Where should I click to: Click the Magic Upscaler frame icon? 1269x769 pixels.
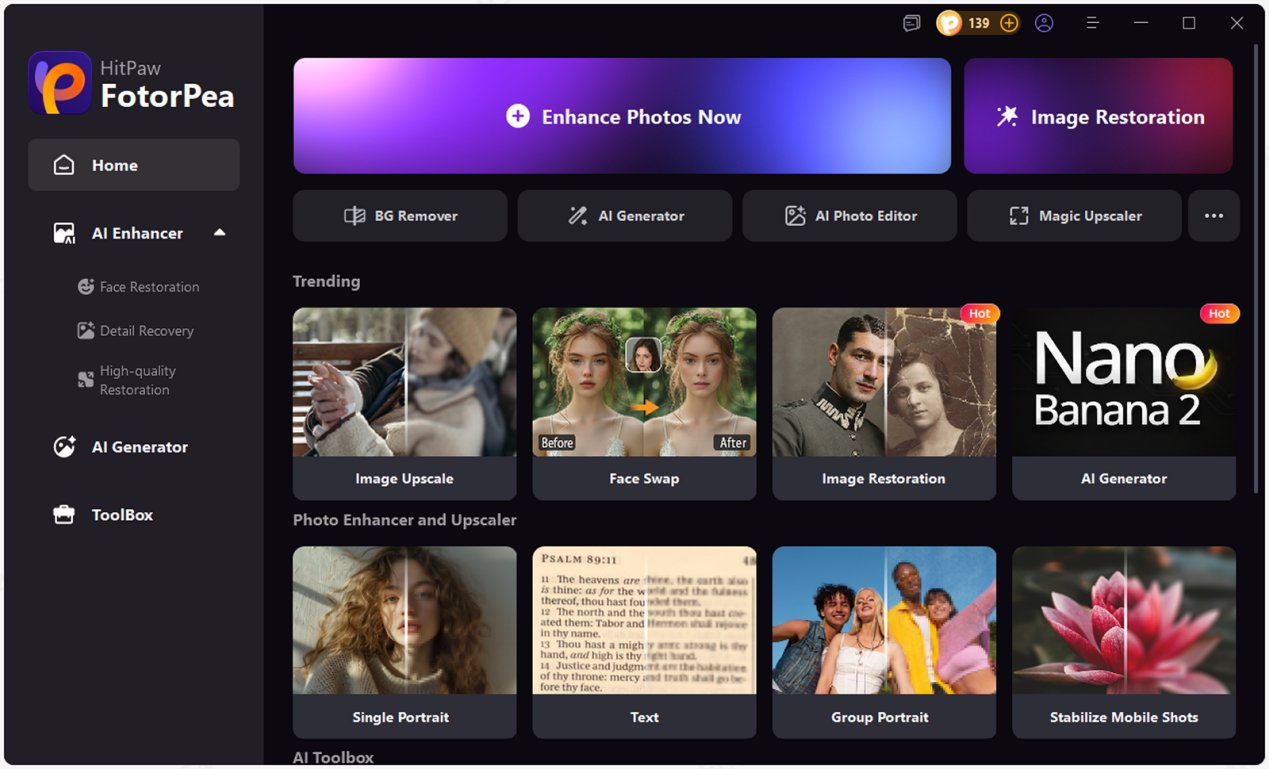pos(1019,216)
